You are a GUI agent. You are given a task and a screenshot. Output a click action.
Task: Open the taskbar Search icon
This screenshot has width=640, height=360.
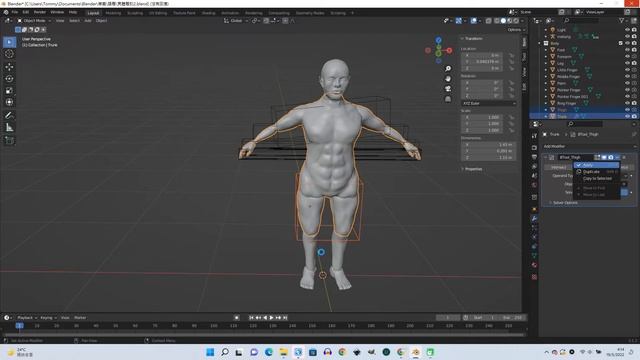pos(224,352)
